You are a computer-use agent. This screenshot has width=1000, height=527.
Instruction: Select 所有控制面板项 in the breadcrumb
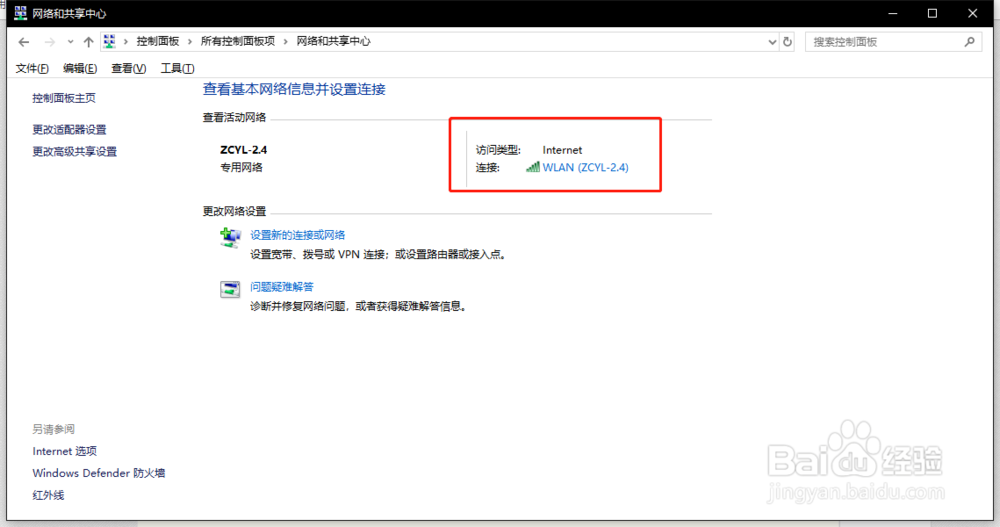(237, 41)
